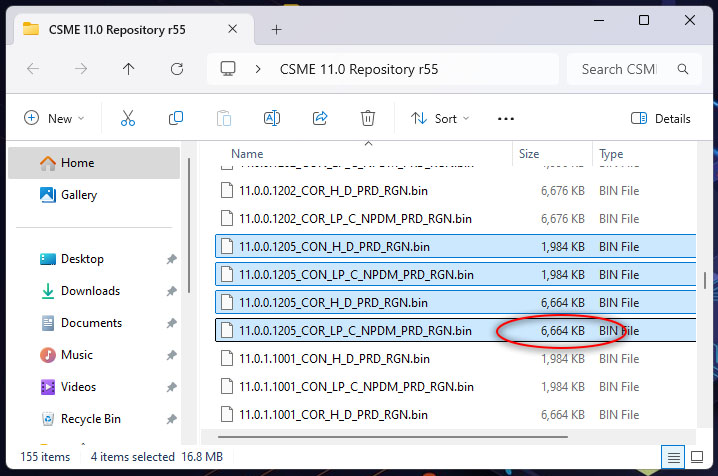Click the 4 items selected status text

coord(133,457)
